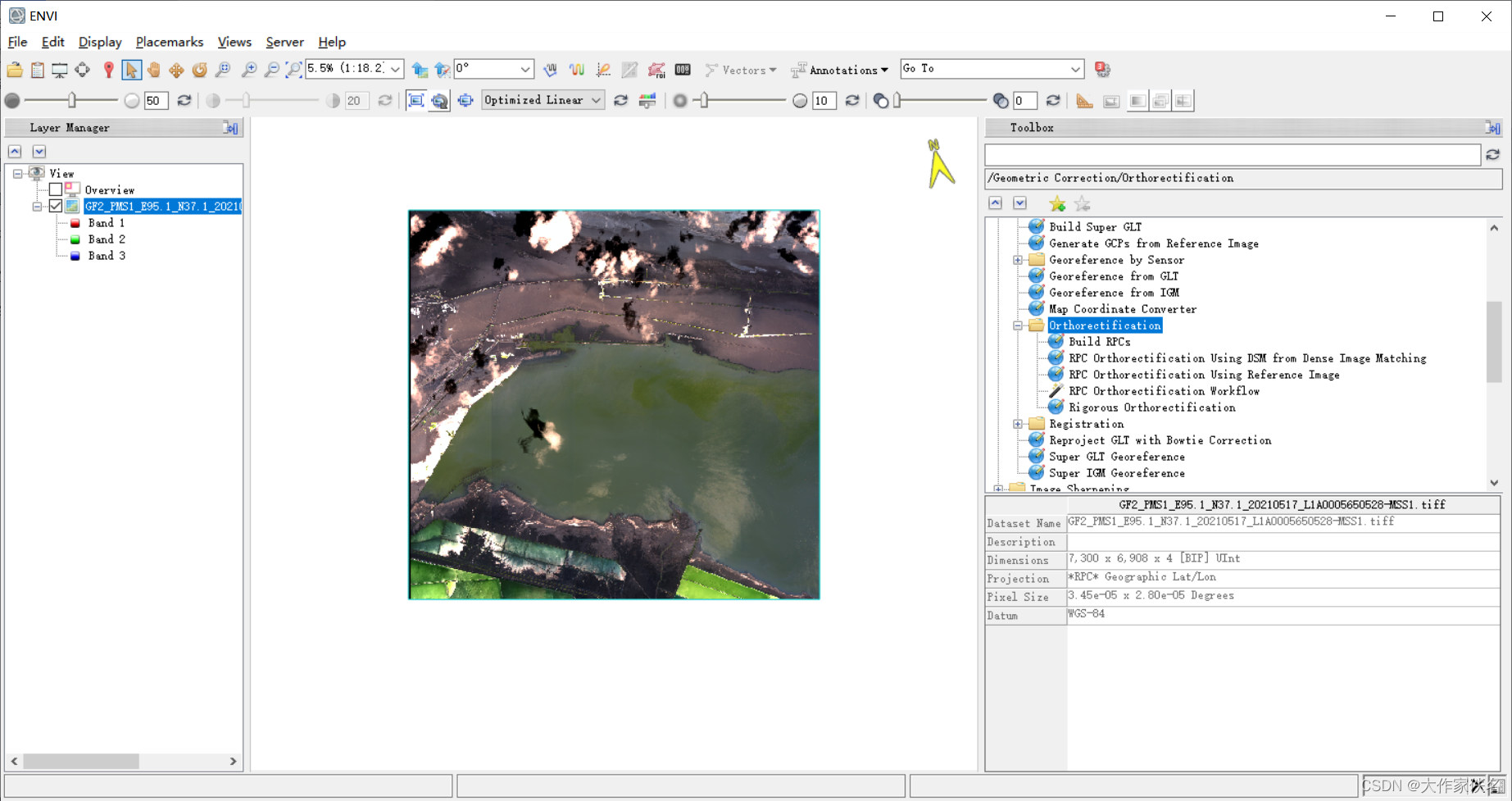Select Band 1 in Layer Manager
Image resolution: width=1512 pixels, height=801 pixels.
click(107, 222)
